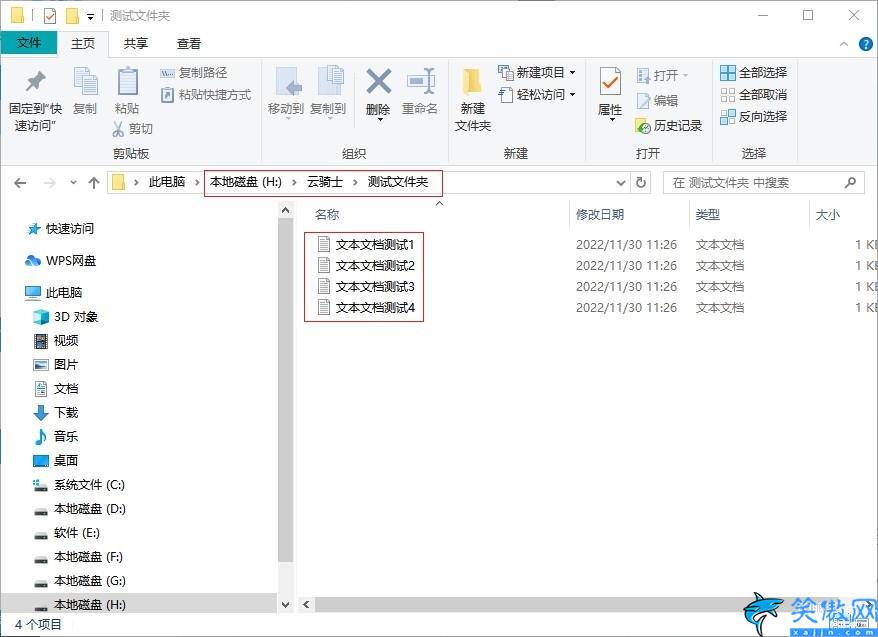Screen dimensions: 878x637
Task: Open the 文件 (File) menu tab
Action: (x=29, y=43)
